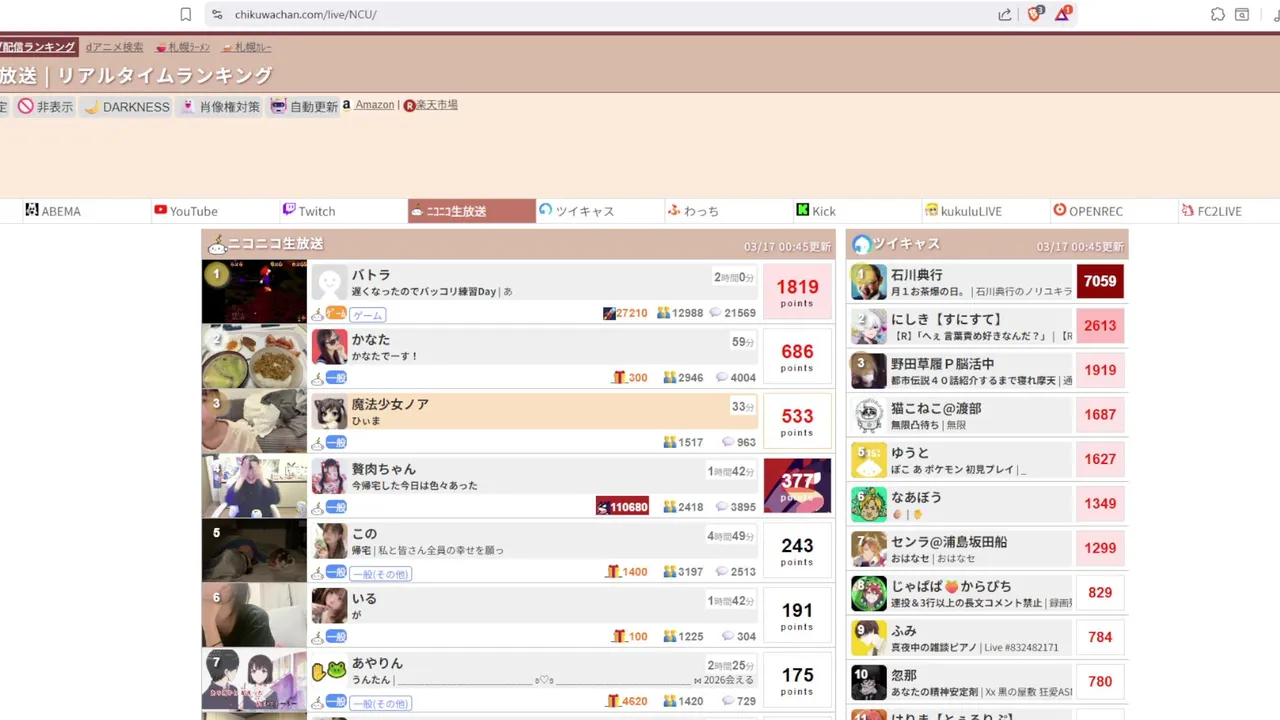This screenshot has height=720, width=1280.
Task: Click the blue 一般 badge for かなた
Action: point(336,379)
